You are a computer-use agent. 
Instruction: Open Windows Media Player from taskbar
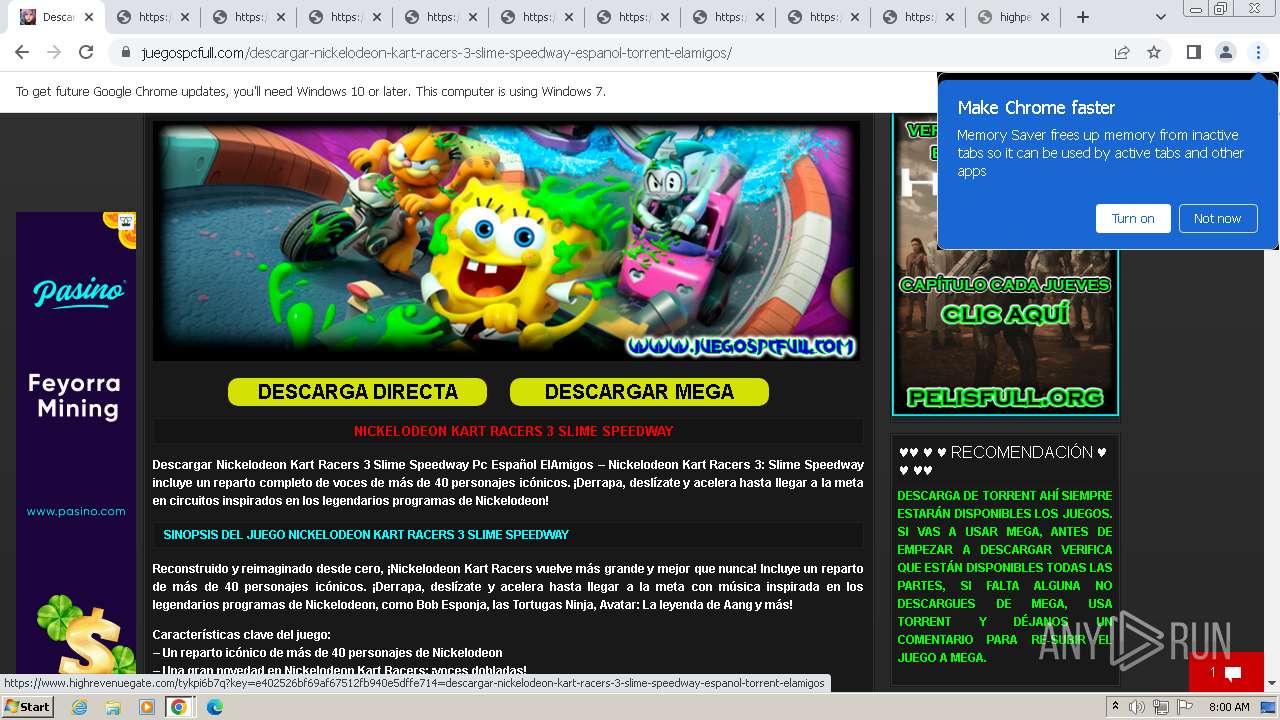[x=146, y=707]
